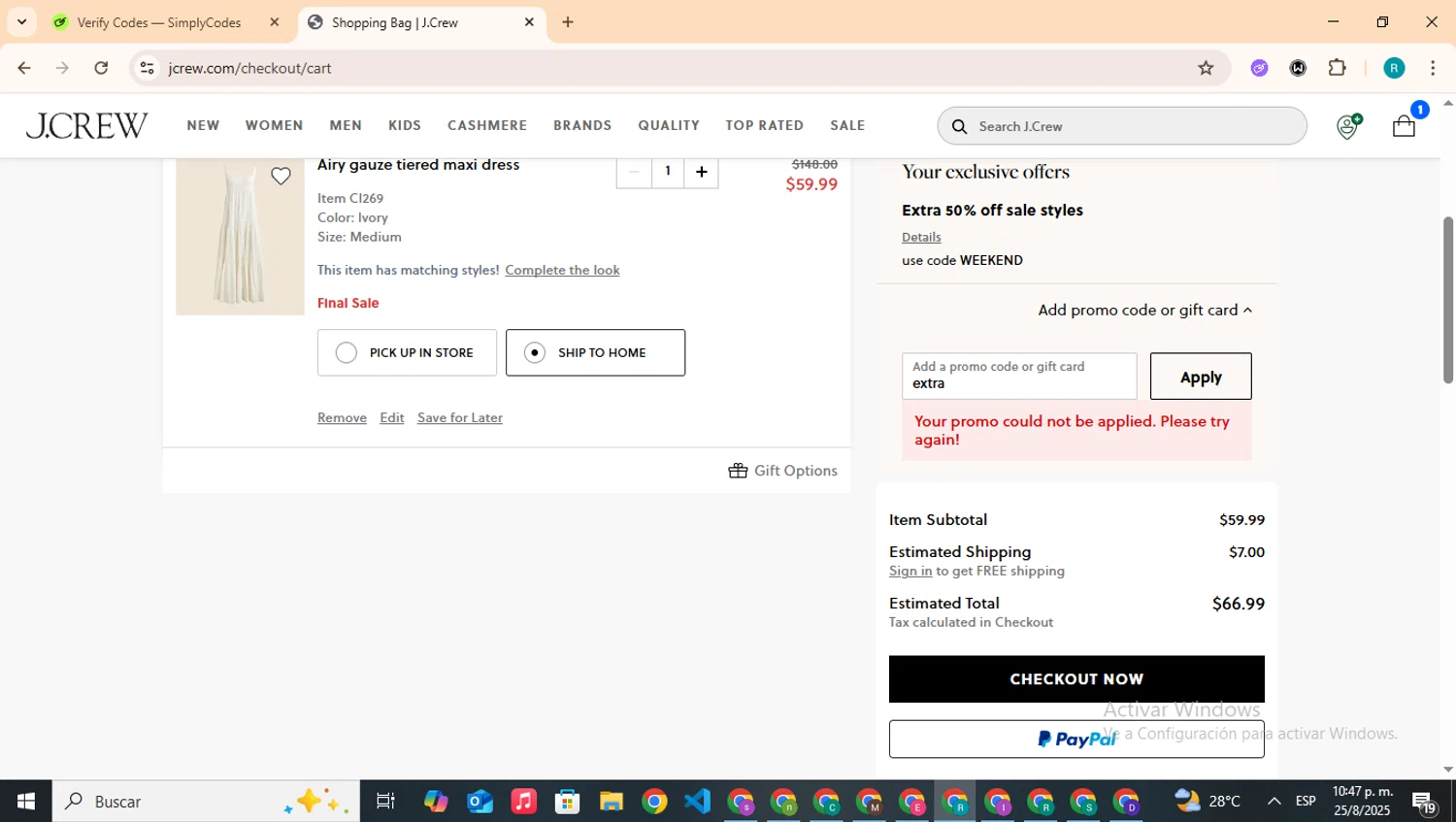Open Chrome's three-dot menu

[1433, 68]
